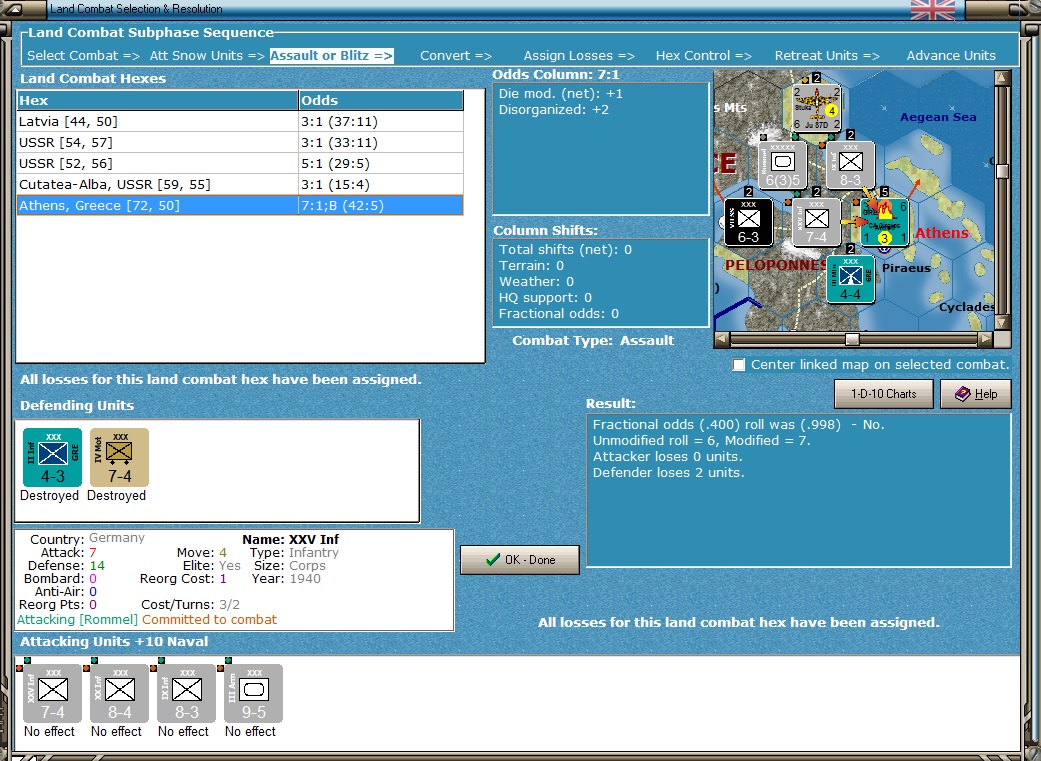
Task: Click the Att Snow Units subphase step
Action: 207,56
